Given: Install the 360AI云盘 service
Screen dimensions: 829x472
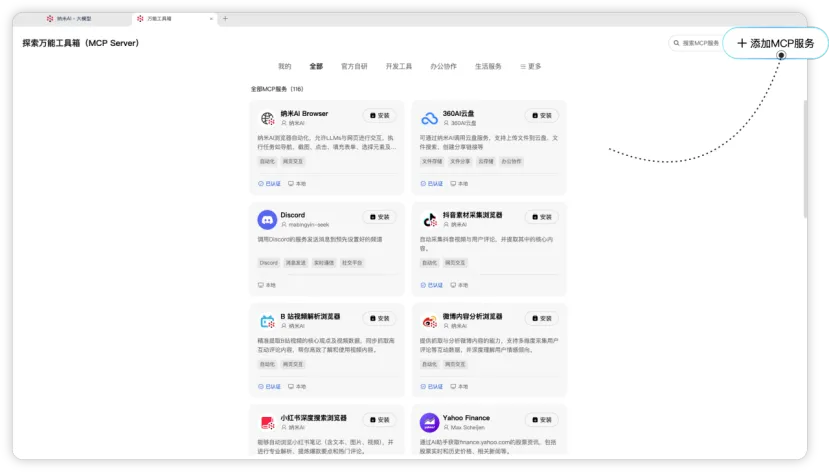Looking at the screenshot, I should pyautogui.click(x=542, y=115).
